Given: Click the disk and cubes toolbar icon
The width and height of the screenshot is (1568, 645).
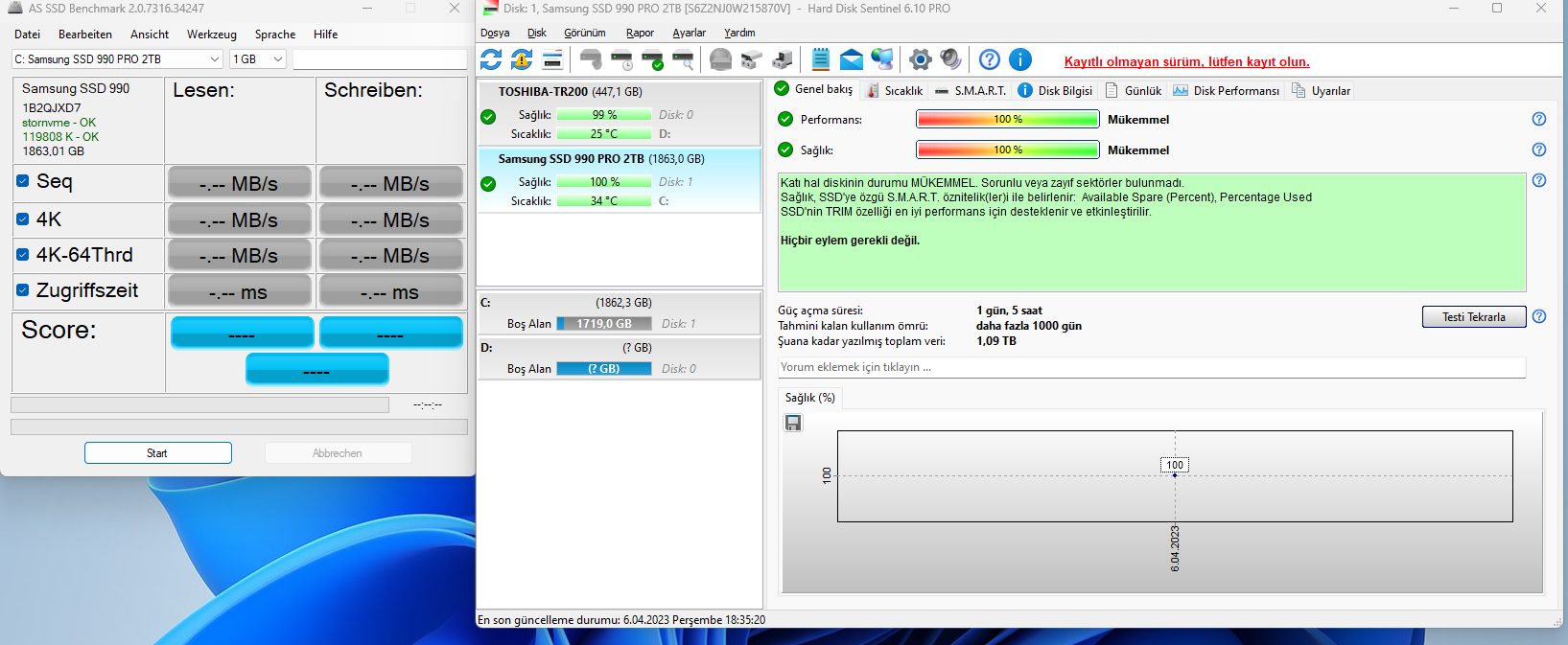Looking at the screenshot, I should click(751, 59).
